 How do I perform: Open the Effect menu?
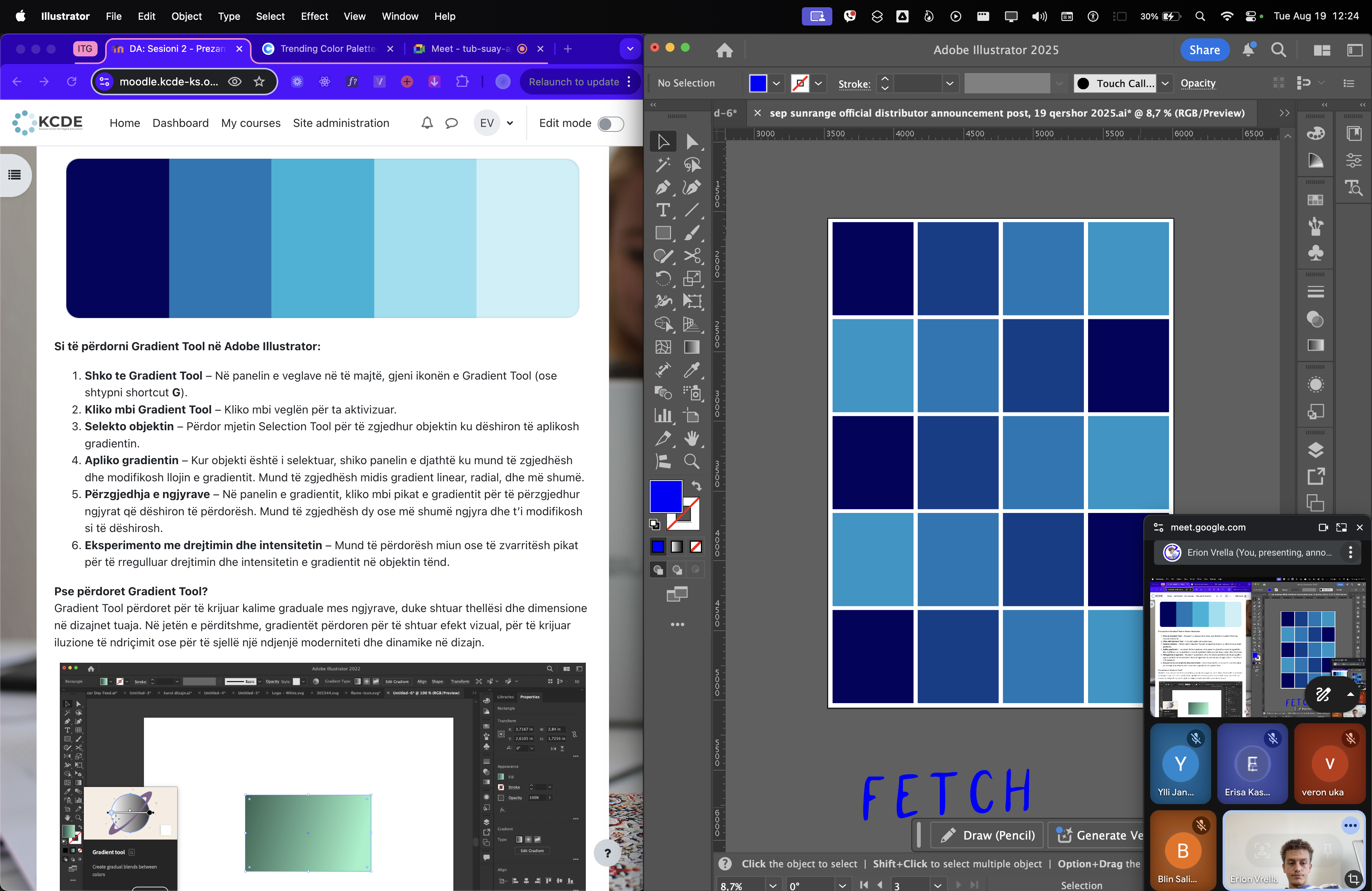[x=314, y=16]
